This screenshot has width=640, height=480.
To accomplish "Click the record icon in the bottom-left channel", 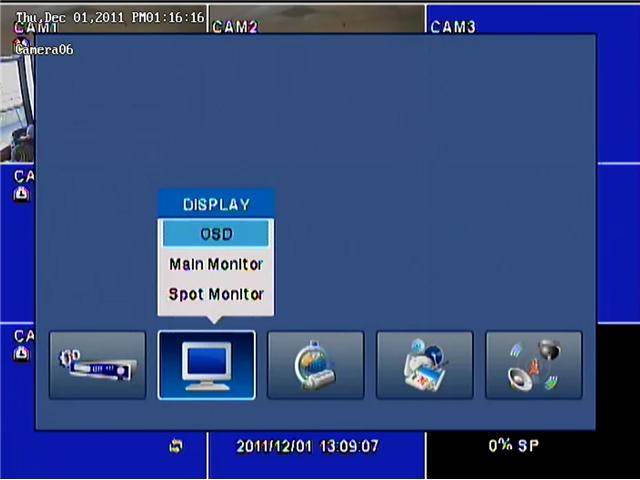I will (21, 353).
